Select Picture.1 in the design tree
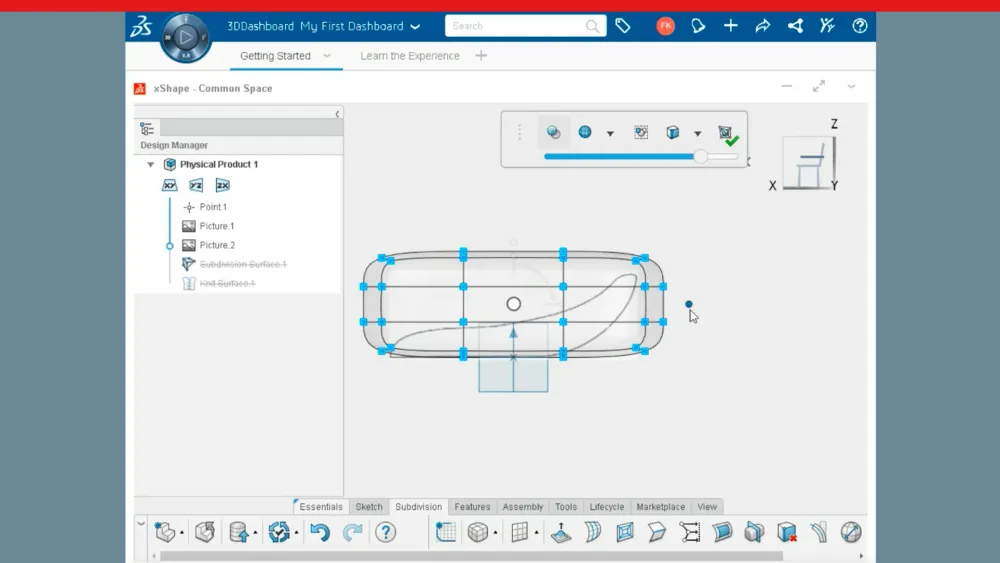Viewport: 1000px width, 563px height. pos(217,226)
